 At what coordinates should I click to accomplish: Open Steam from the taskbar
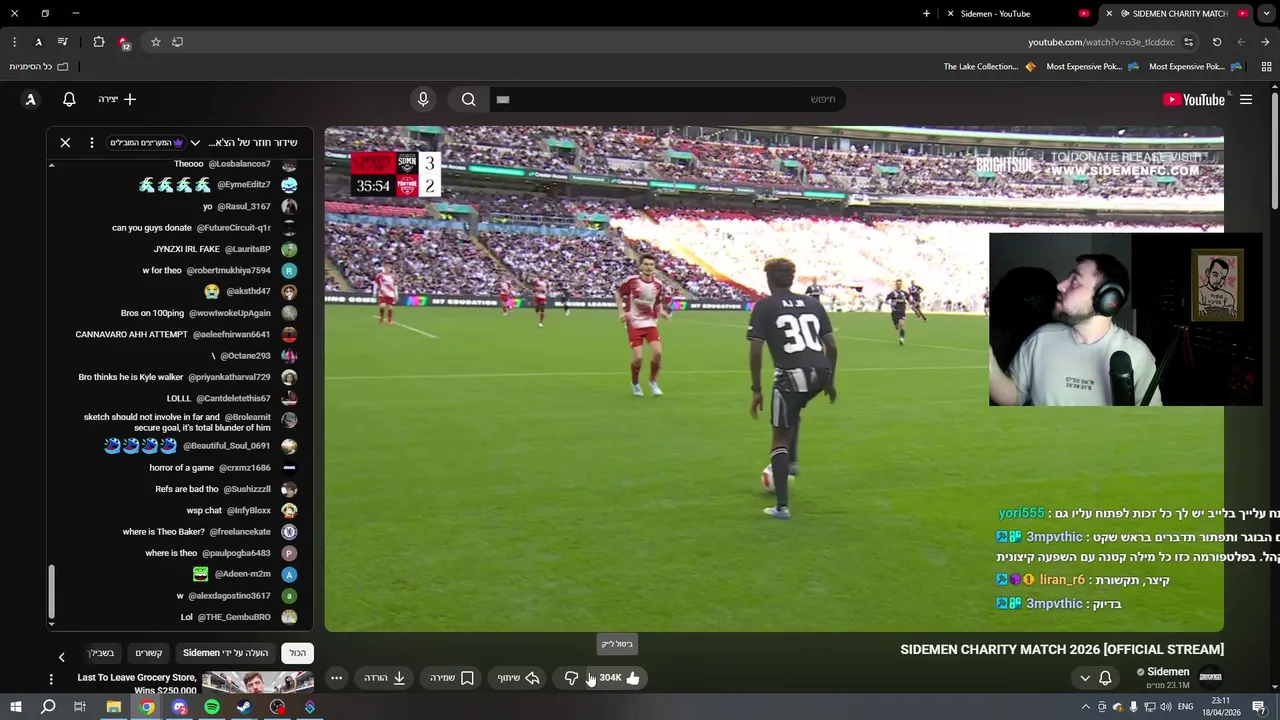click(244, 707)
